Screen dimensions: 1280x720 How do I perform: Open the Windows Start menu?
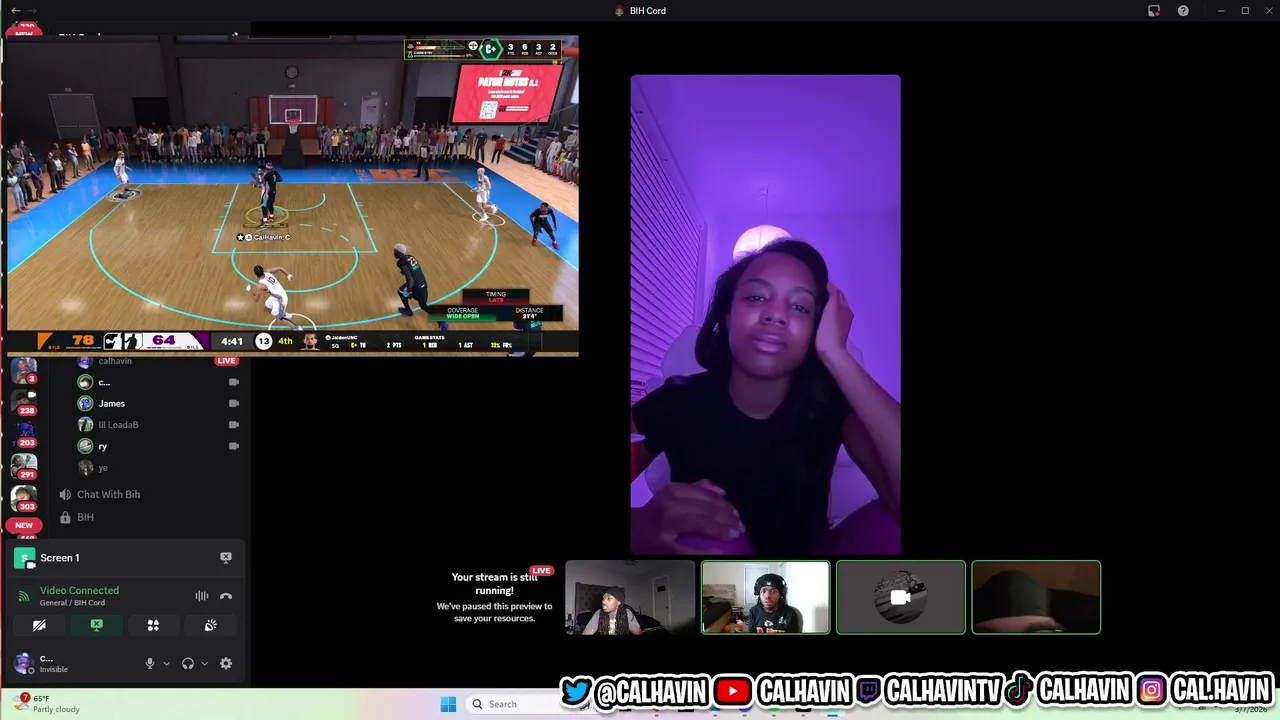(x=448, y=704)
